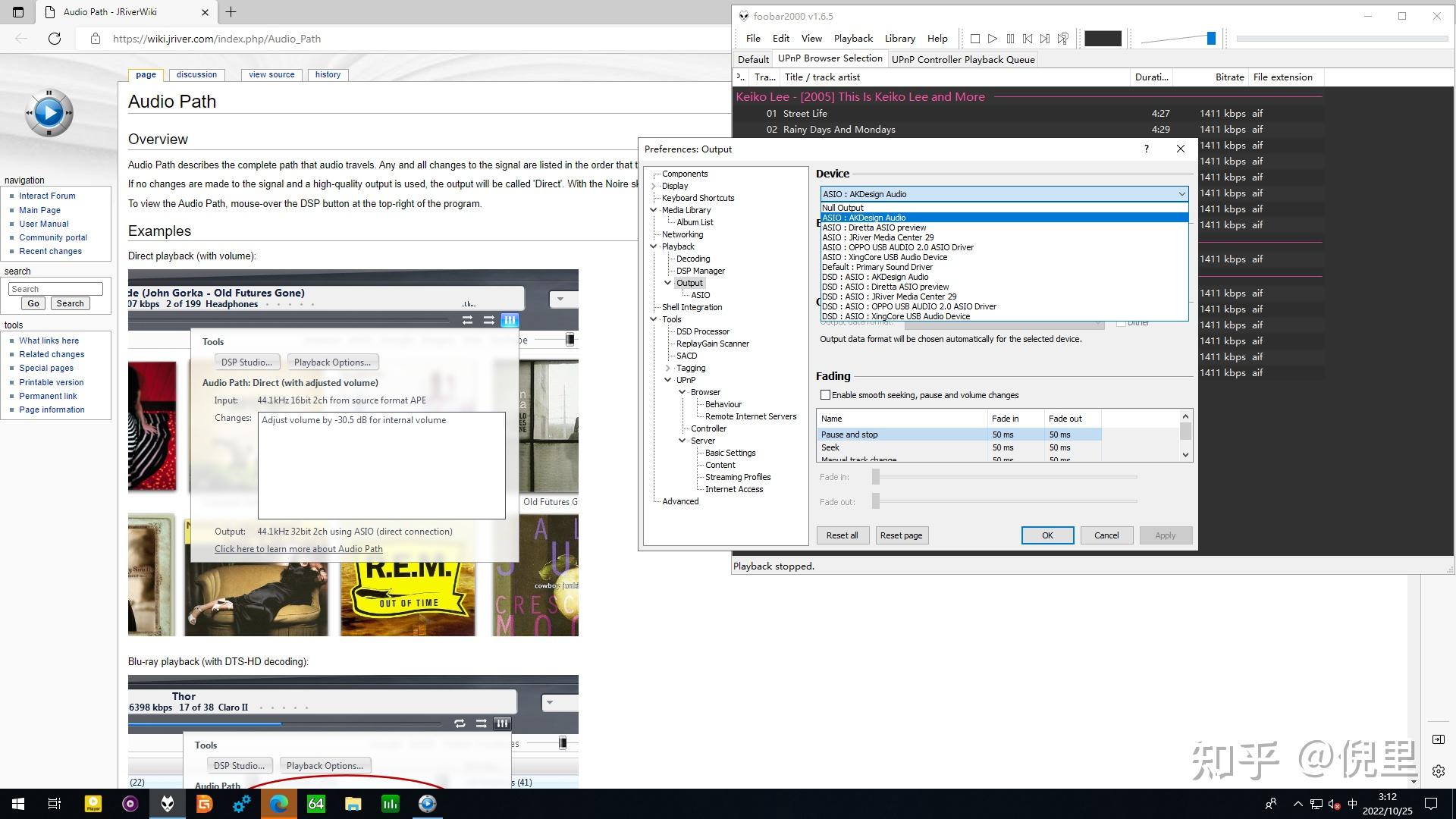Expand the Tagging tree node
1456x819 pixels.
click(668, 368)
